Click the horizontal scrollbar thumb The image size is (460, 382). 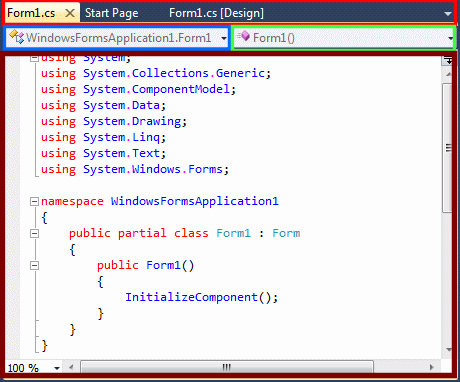coord(227,368)
